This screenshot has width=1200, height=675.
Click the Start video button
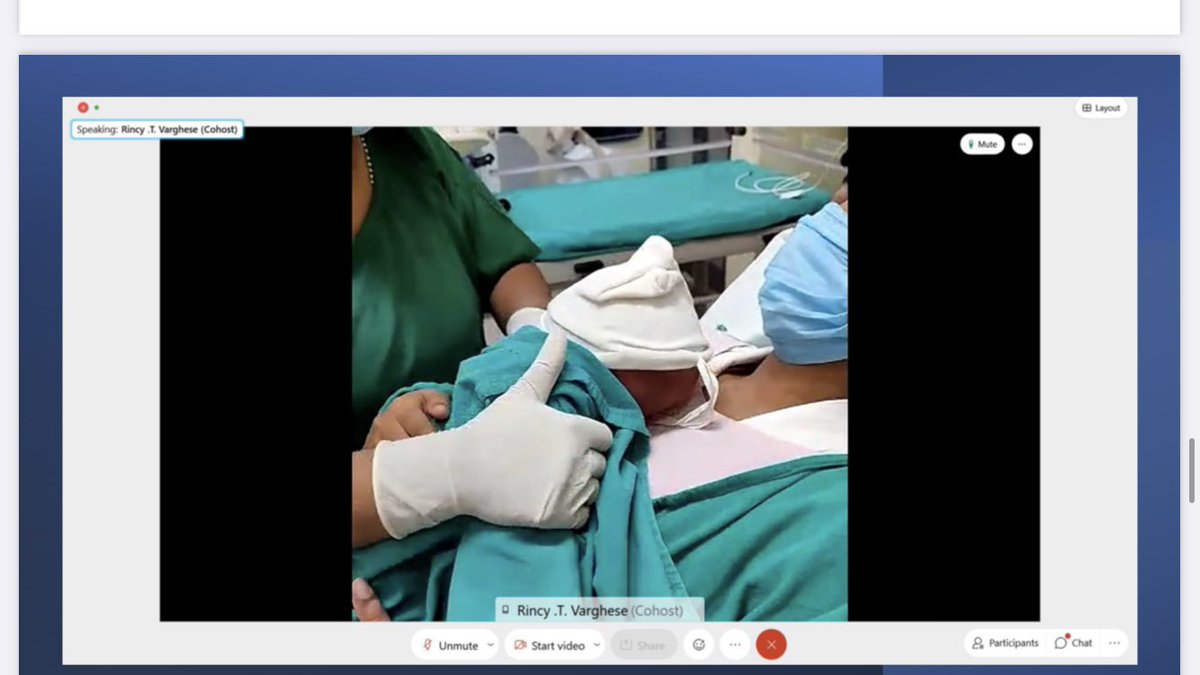548,645
